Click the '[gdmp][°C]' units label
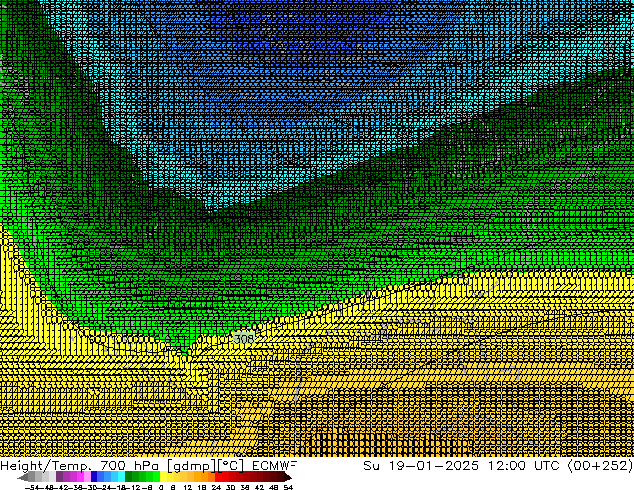 205,466
